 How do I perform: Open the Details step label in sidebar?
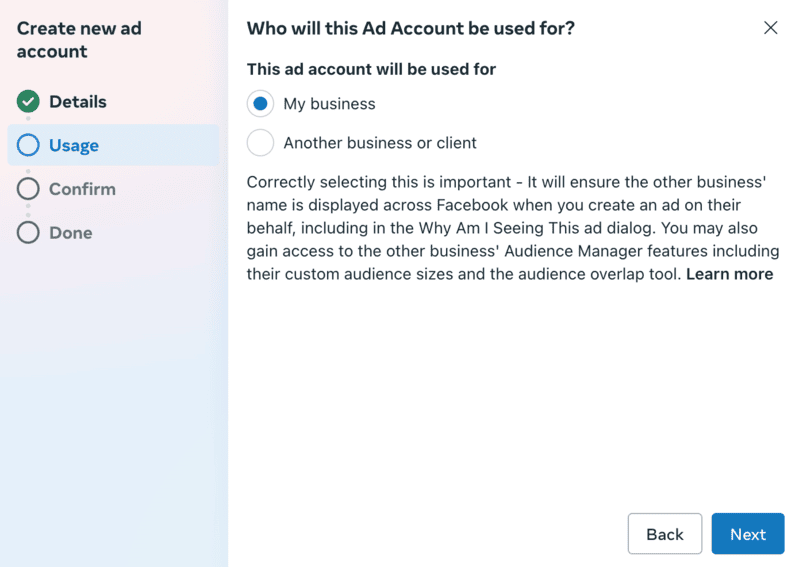pos(78,102)
